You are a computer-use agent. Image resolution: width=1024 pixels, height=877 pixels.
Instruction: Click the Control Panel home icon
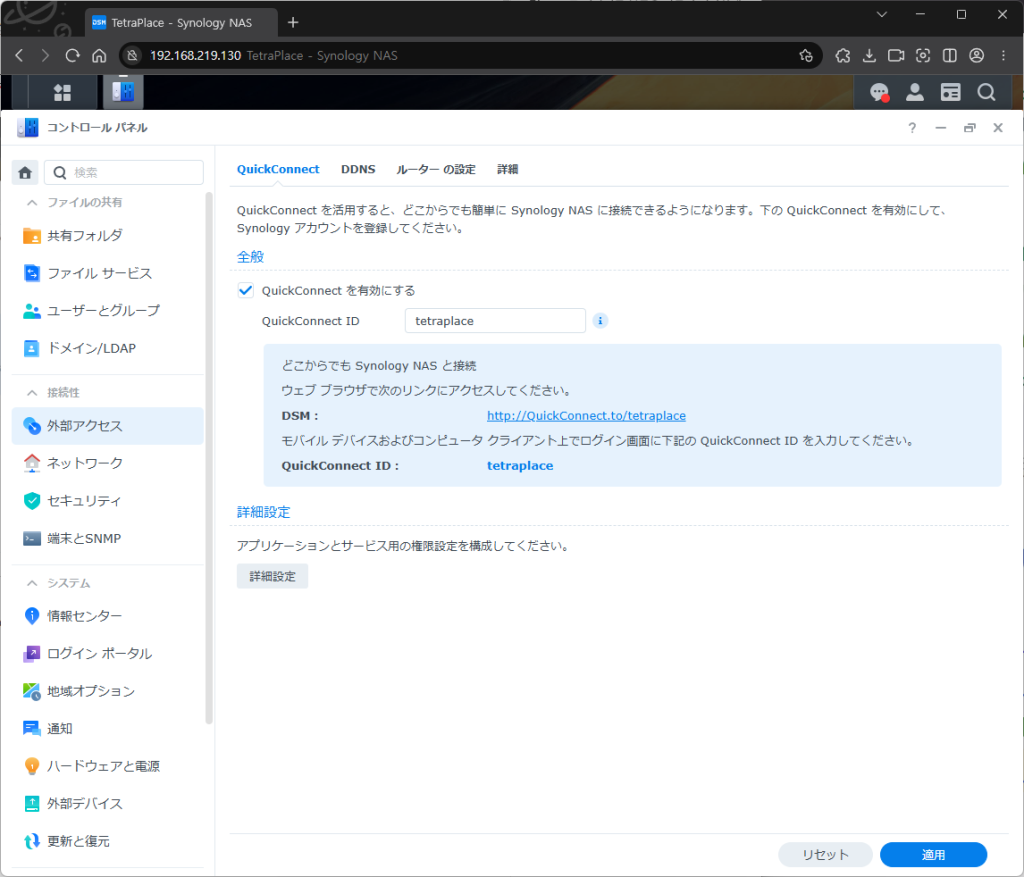point(25,172)
